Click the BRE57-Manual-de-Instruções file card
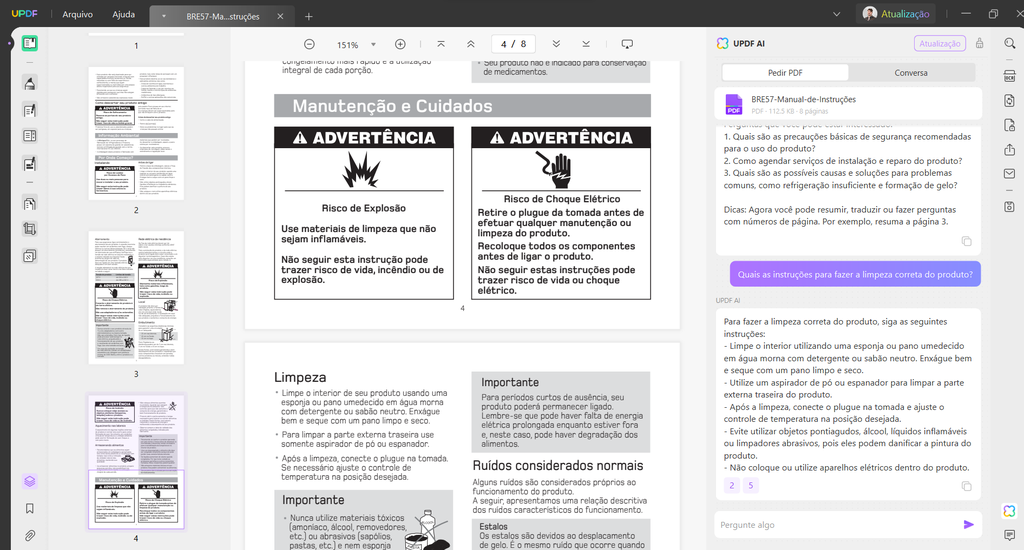Image resolution: width=1024 pixels, height=550 pixels. pos(848,105)
